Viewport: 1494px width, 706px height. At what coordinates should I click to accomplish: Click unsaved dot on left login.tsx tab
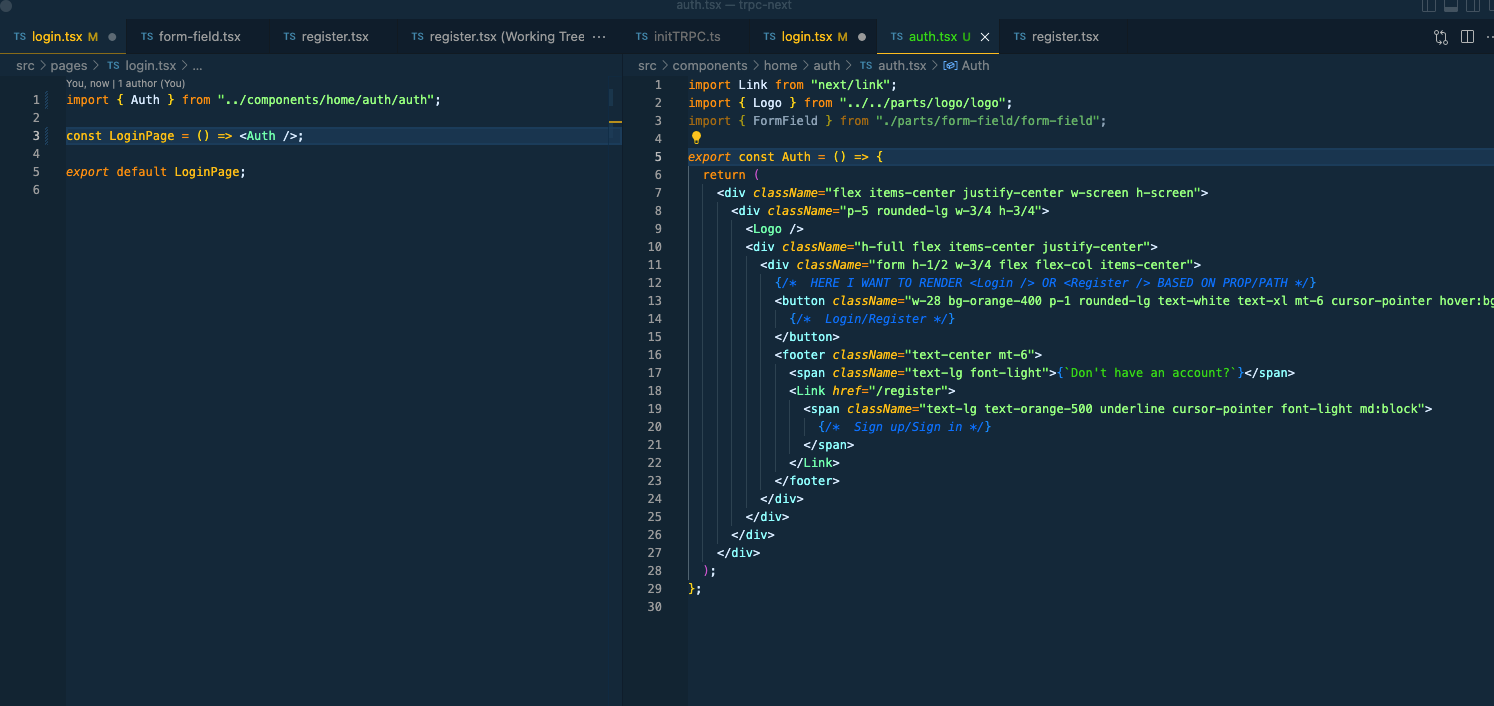coord(111,37)
